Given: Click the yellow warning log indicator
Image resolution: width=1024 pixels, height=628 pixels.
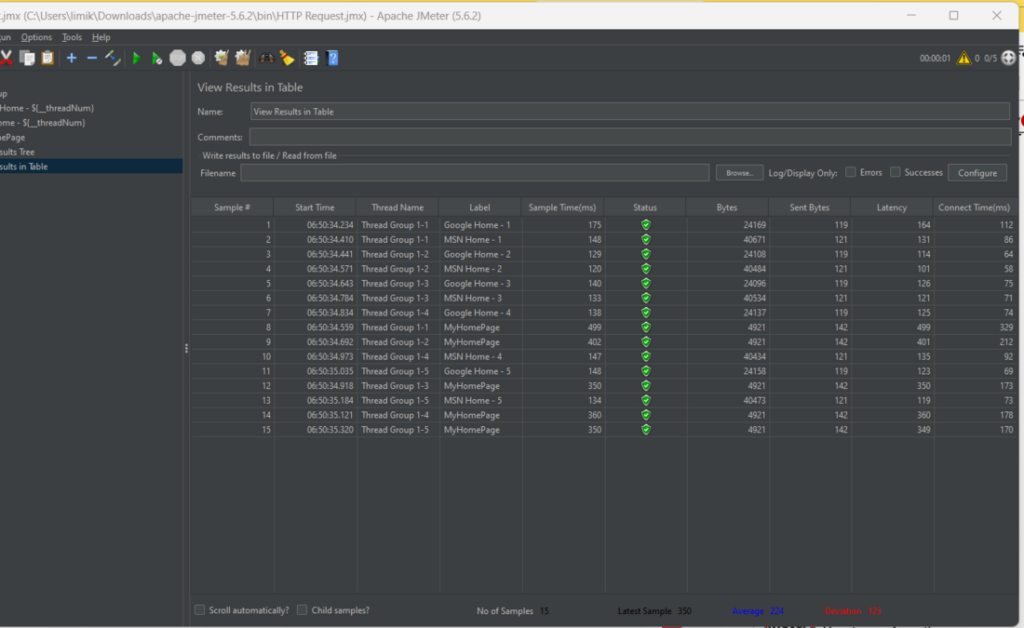Looking at the screenshot, I should point(963,58).
